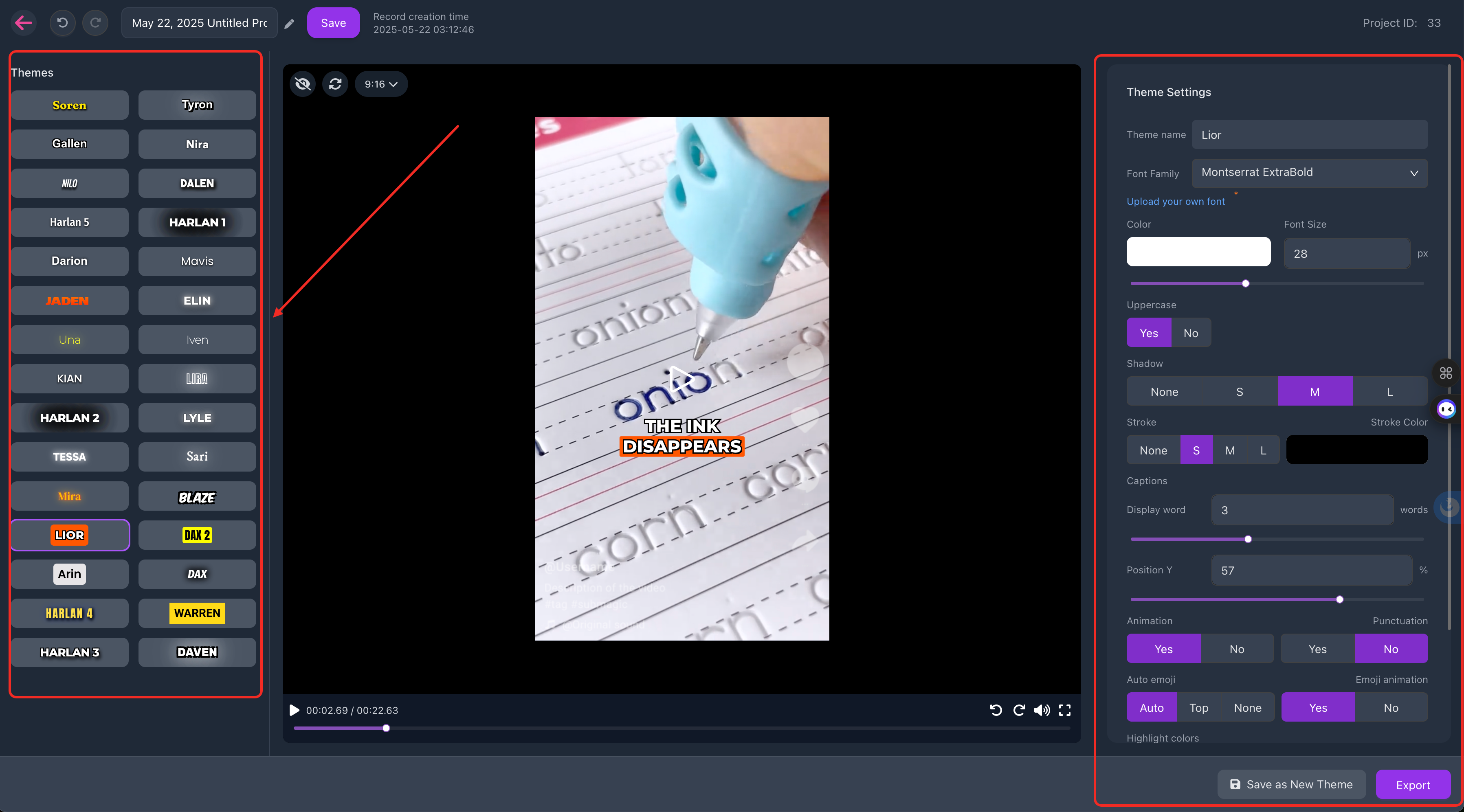
Task: Choose the WARREN theme preset
Action: 197,613
